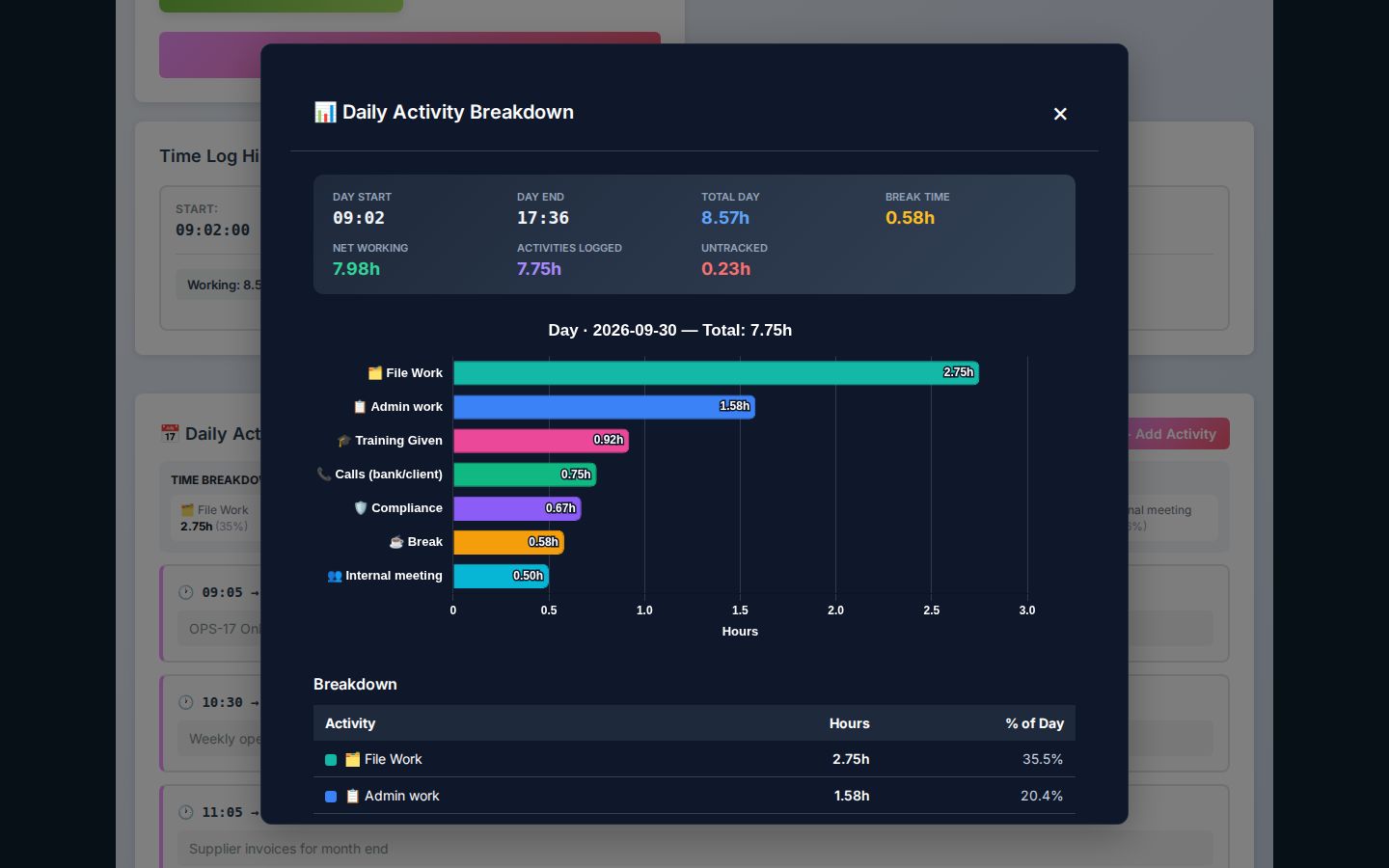Click the Training Given graduation cap icon
The image size is (1389, 868).
tap(344, 441)
